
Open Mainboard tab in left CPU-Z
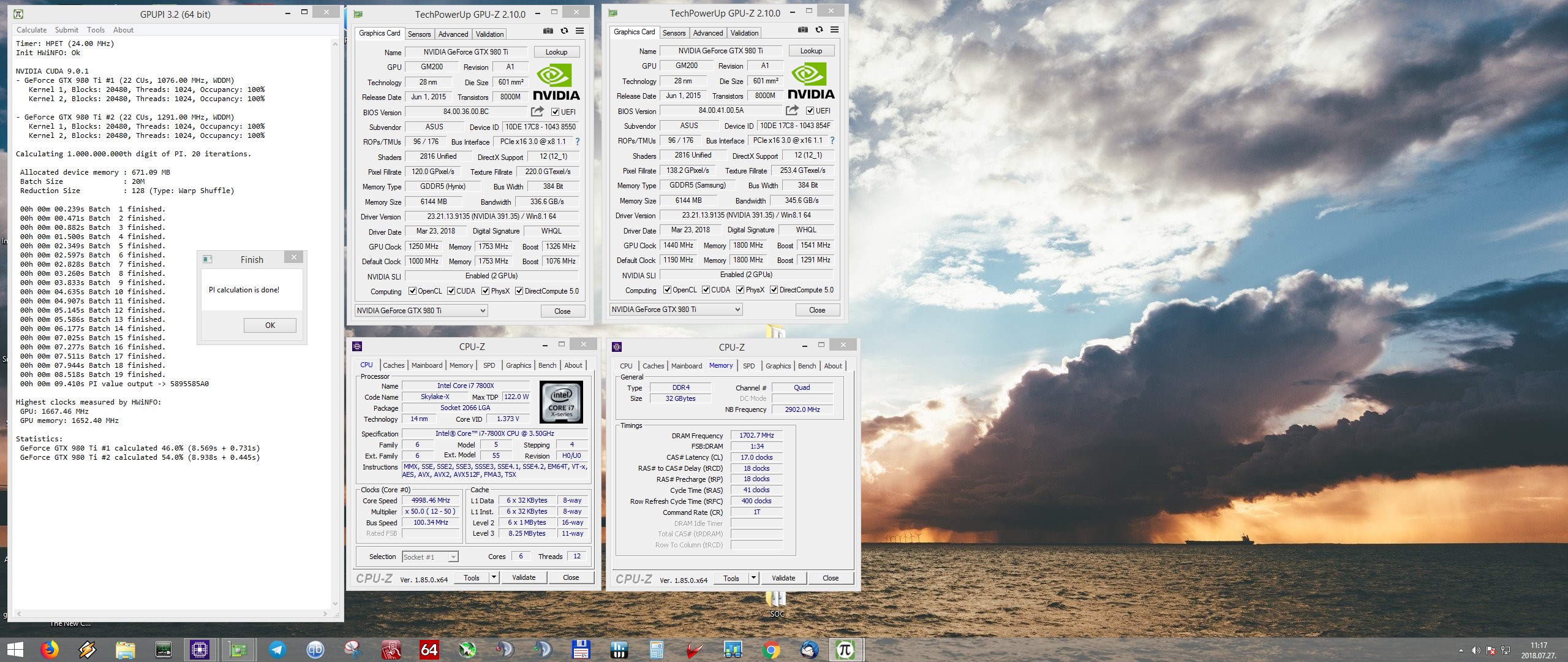tap(427, 365)
